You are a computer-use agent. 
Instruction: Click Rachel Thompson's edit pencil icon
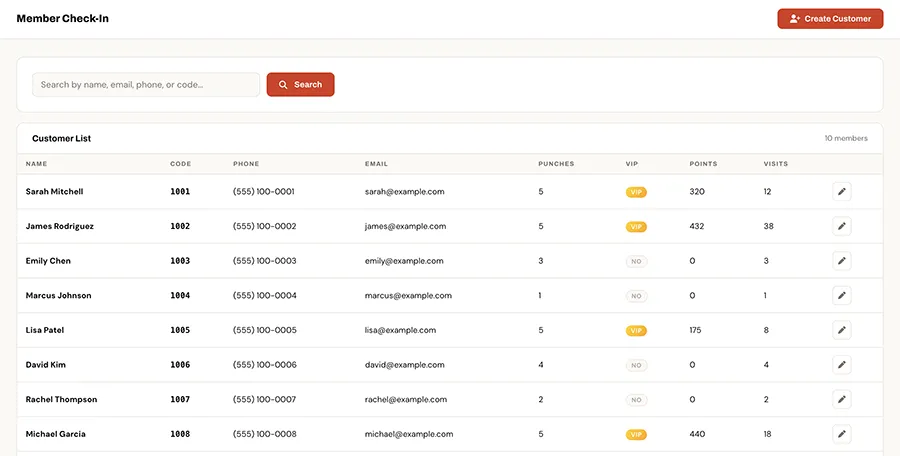click(x=841, y=399)
